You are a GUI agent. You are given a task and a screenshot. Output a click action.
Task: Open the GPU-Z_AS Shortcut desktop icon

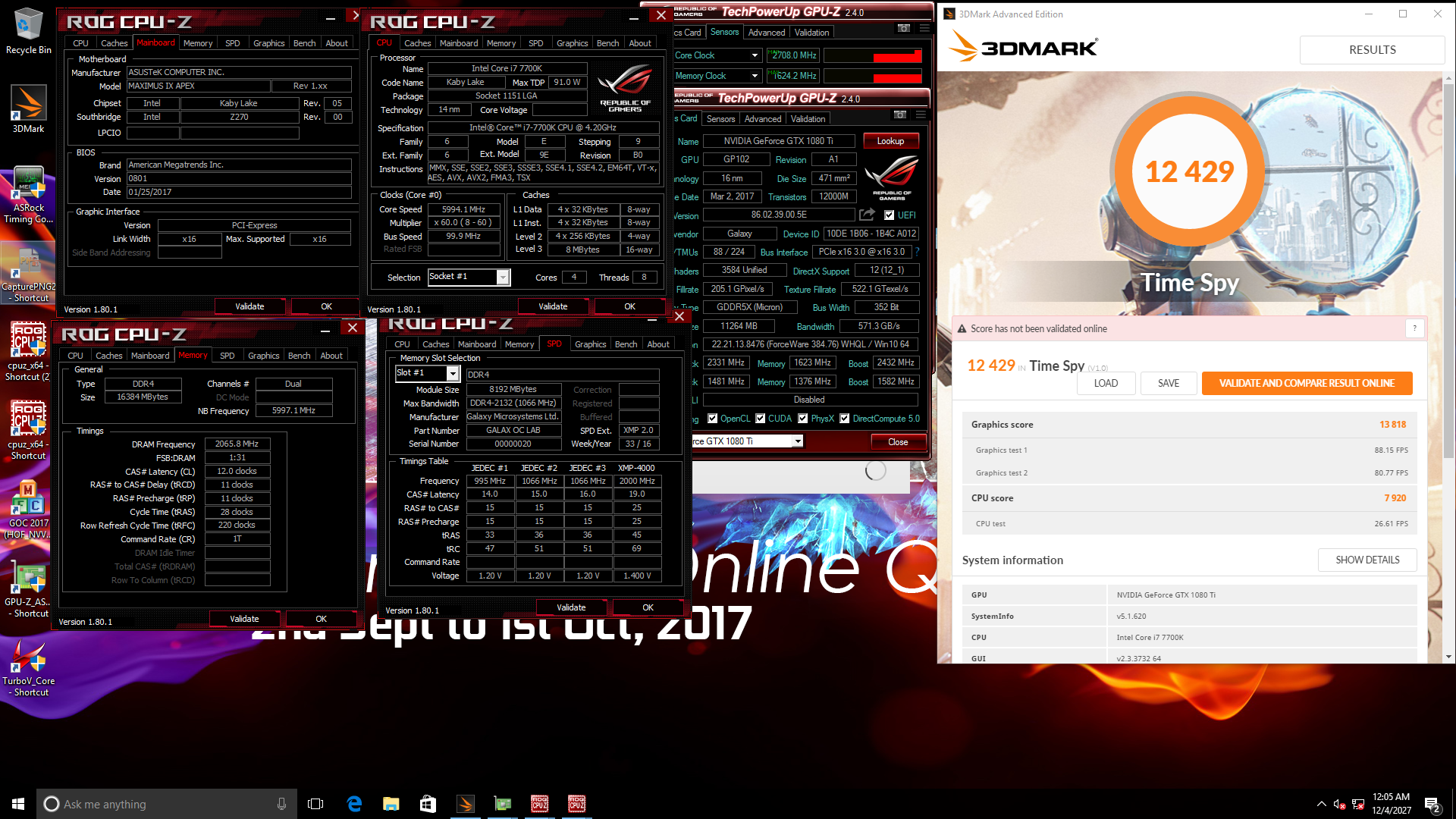pos(28,590)
